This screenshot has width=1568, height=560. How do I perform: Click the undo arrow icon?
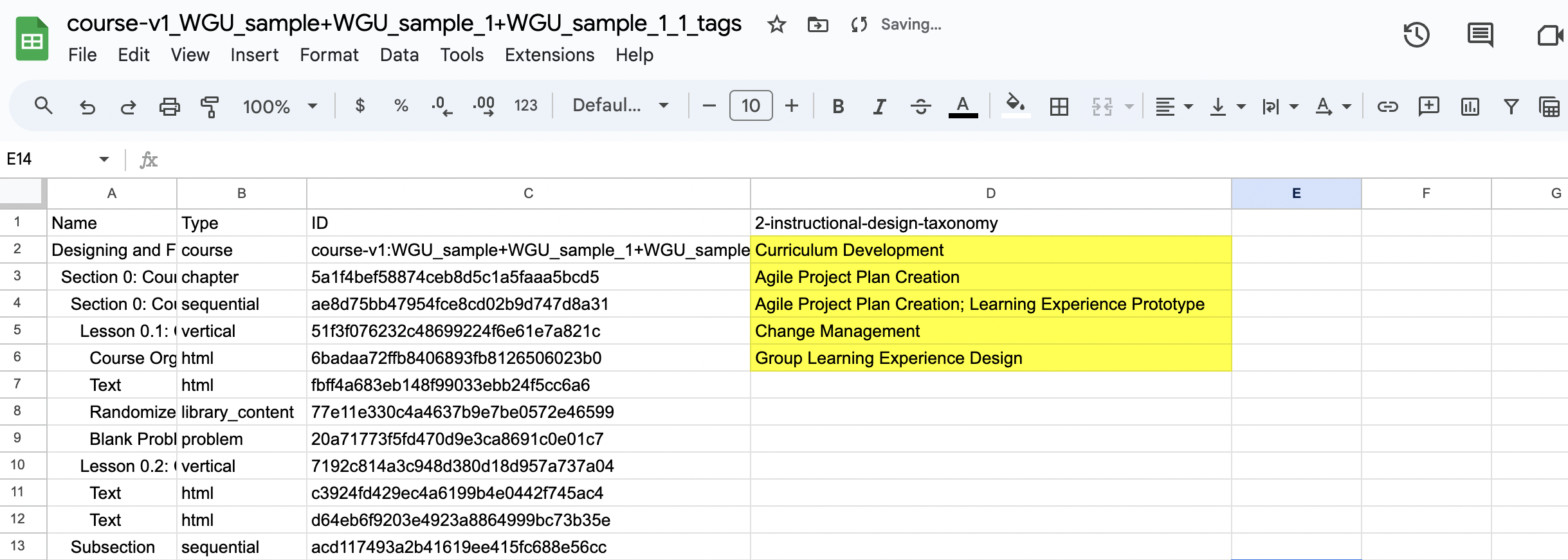click(87, 106)
